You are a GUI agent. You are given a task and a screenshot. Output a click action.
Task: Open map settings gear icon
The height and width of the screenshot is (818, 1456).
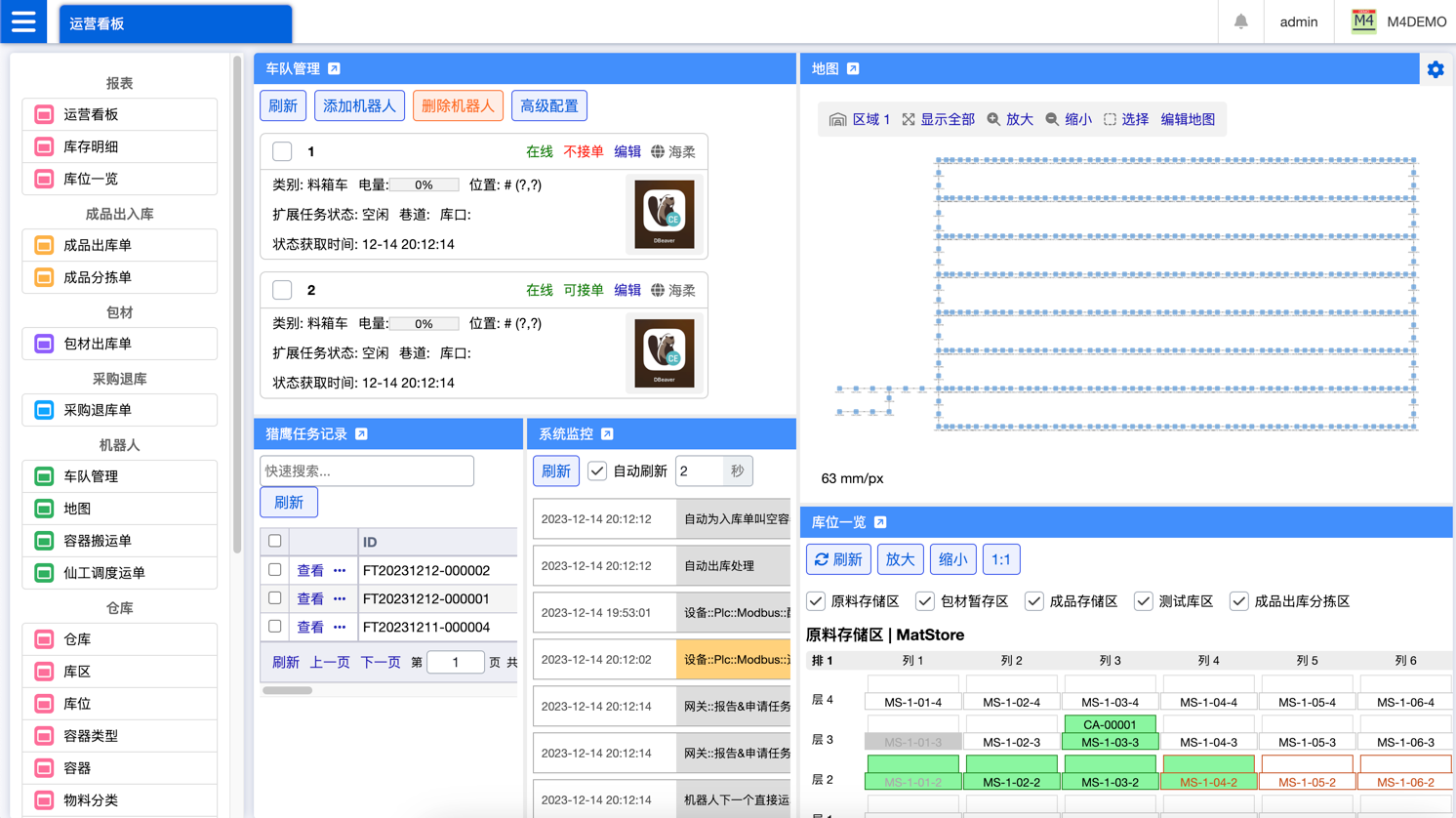1435,69
